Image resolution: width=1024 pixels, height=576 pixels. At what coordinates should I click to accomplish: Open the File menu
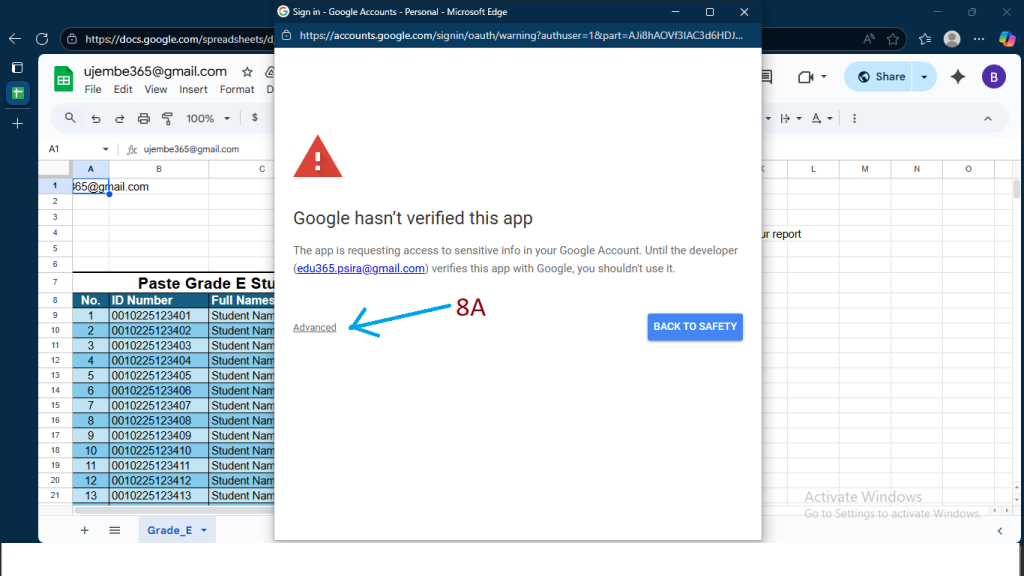coord(93,89)
